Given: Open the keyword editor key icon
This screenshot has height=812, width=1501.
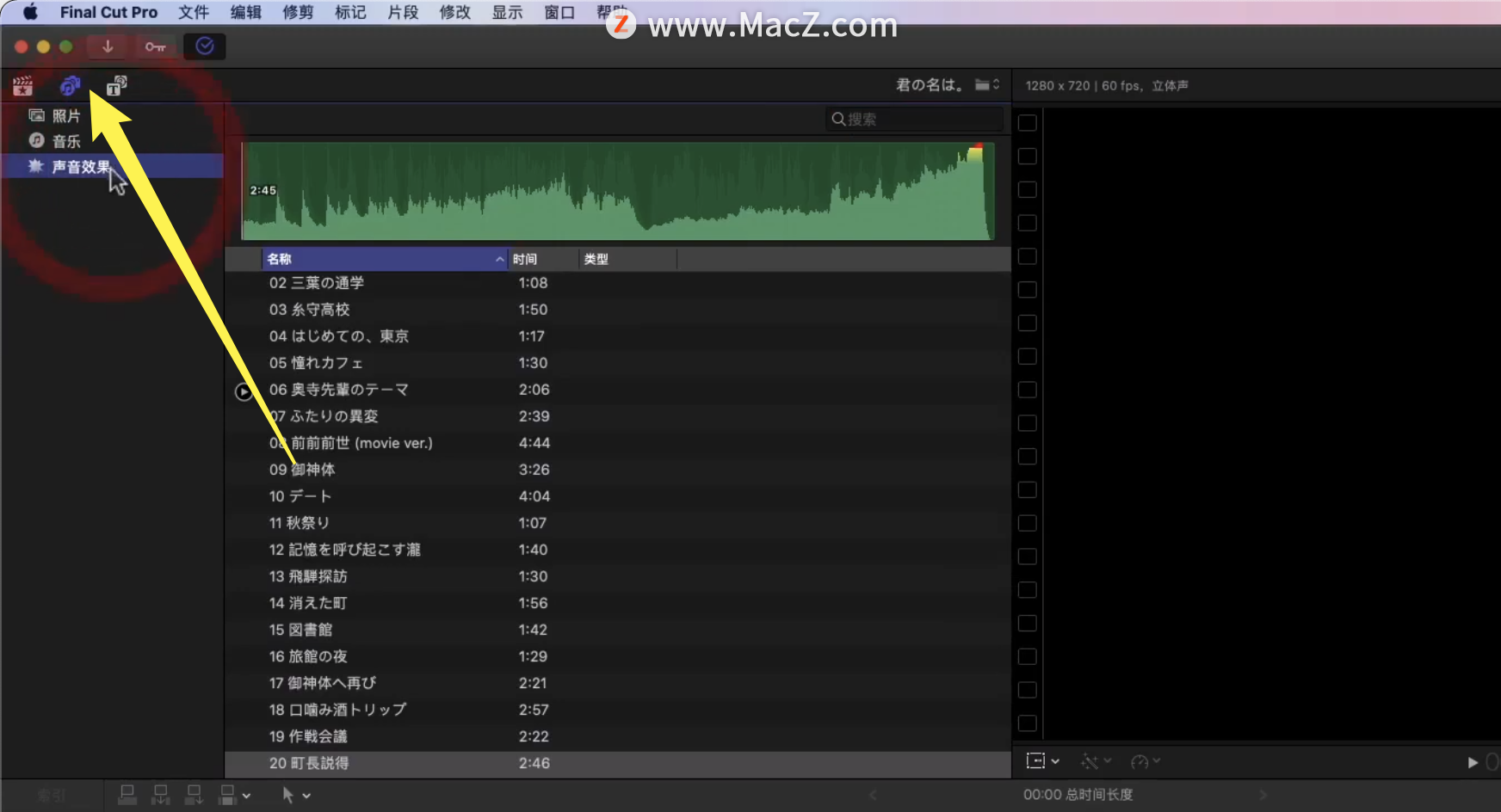Looking at the screenshot, I should tap(155, 46).
